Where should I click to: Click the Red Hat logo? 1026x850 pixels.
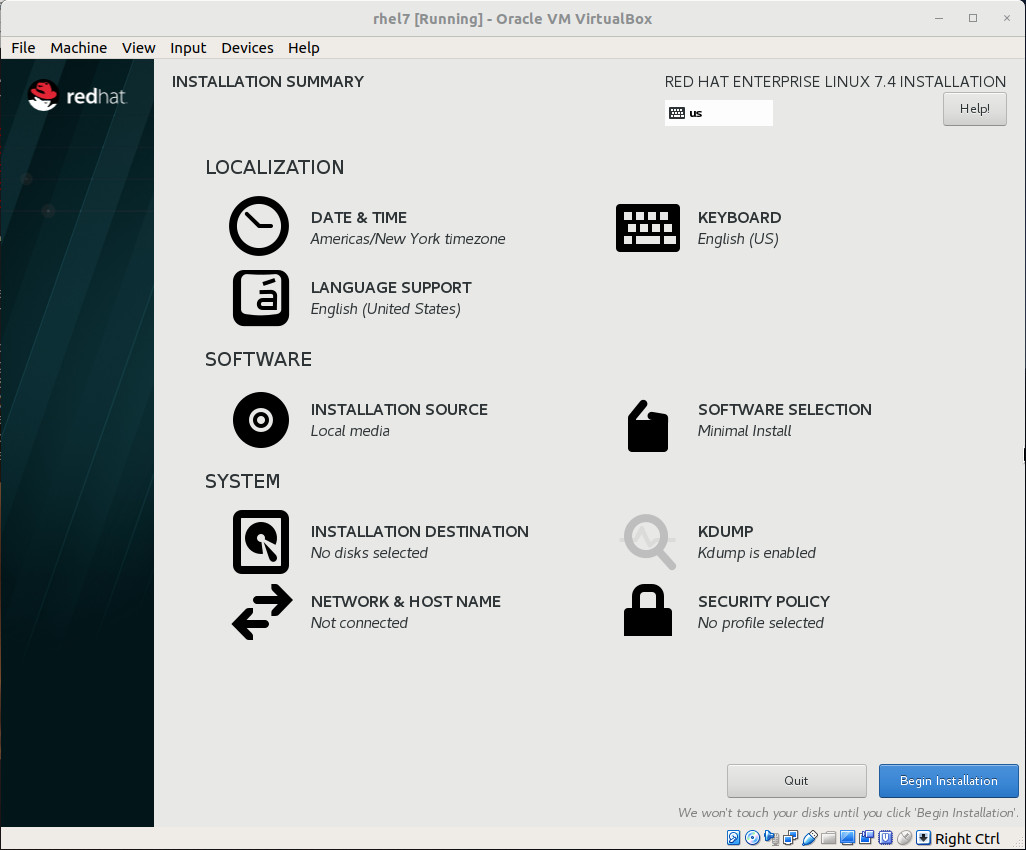pyautogui.click(x=77, y=96)
